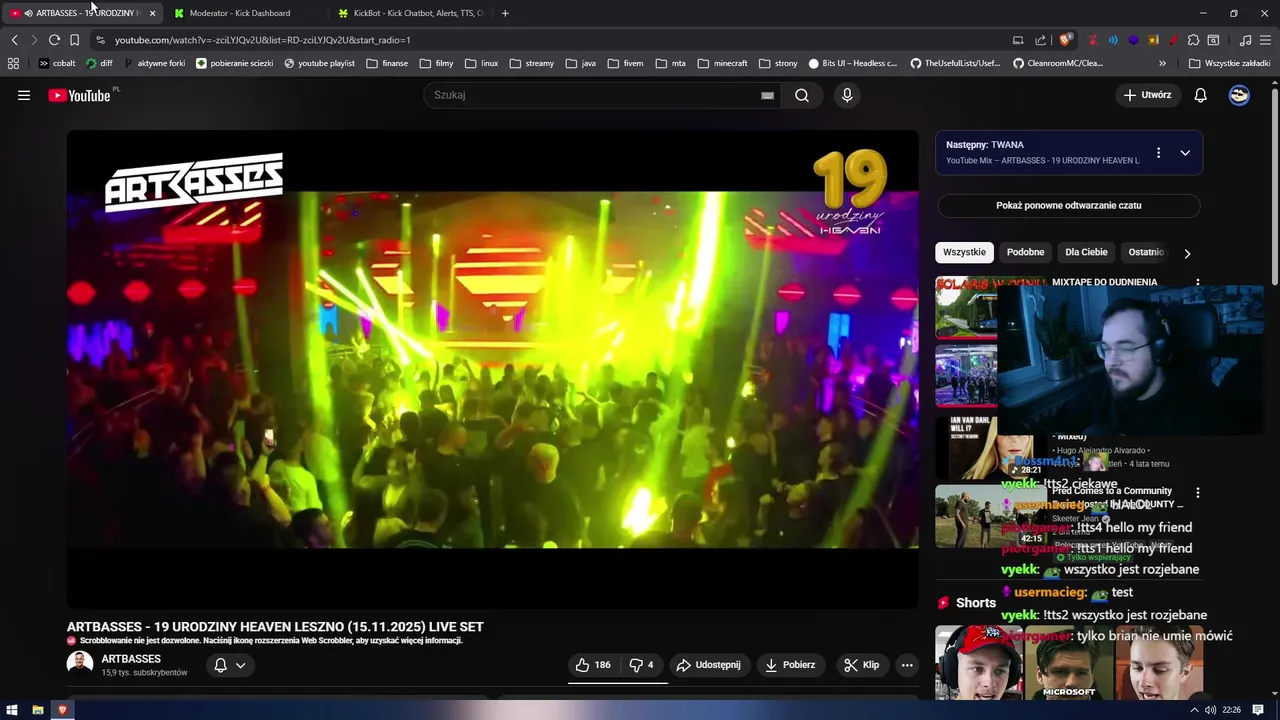Click Pokaż ponowne odtwarzanie czatu

click(1068, 206)
